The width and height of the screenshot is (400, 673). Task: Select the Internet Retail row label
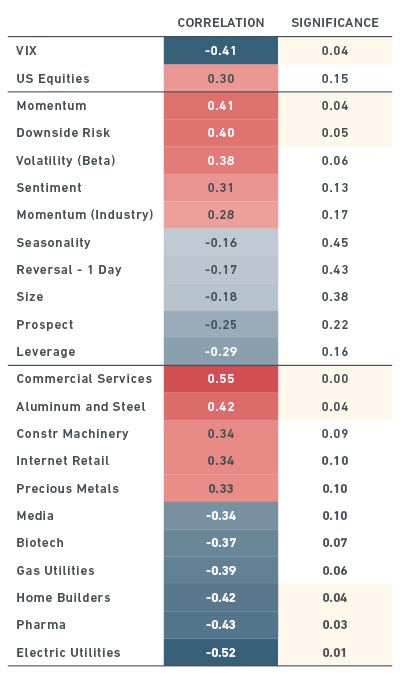coord(63,461)
